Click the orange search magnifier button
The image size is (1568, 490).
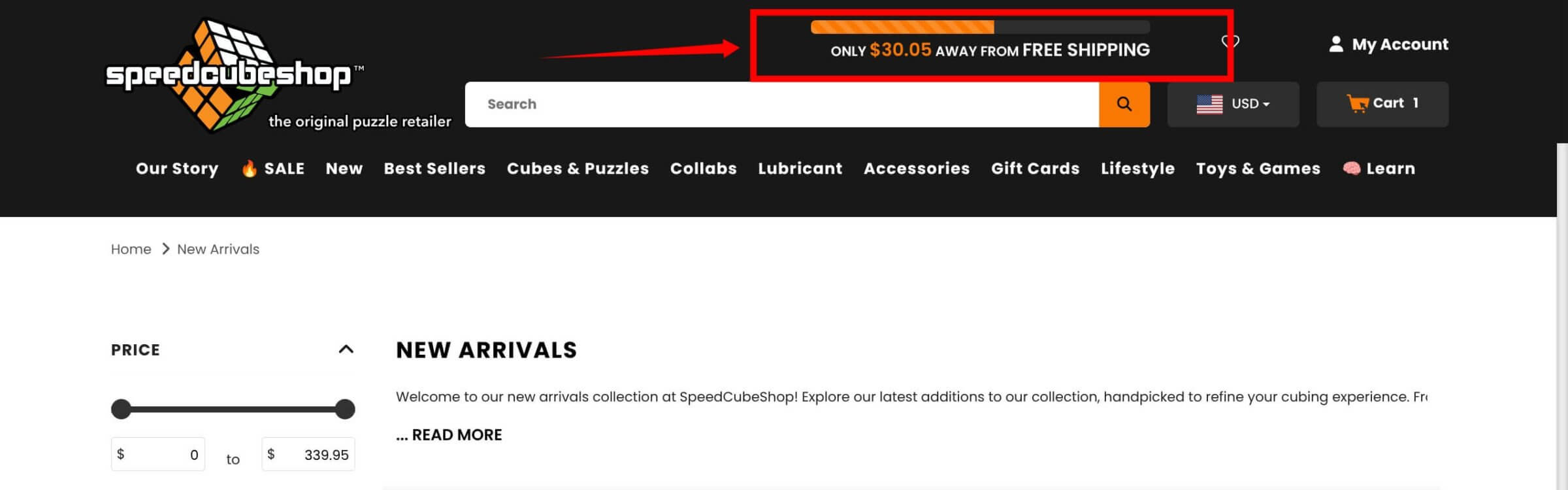[x=1124, y=104]
